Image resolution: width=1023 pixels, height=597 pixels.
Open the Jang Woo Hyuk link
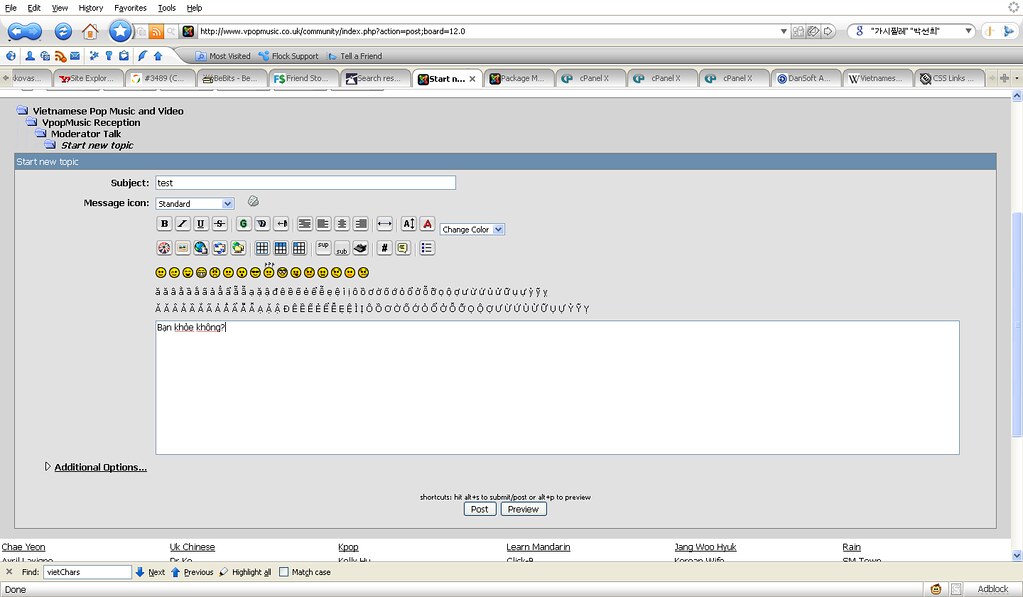point(705,547)
